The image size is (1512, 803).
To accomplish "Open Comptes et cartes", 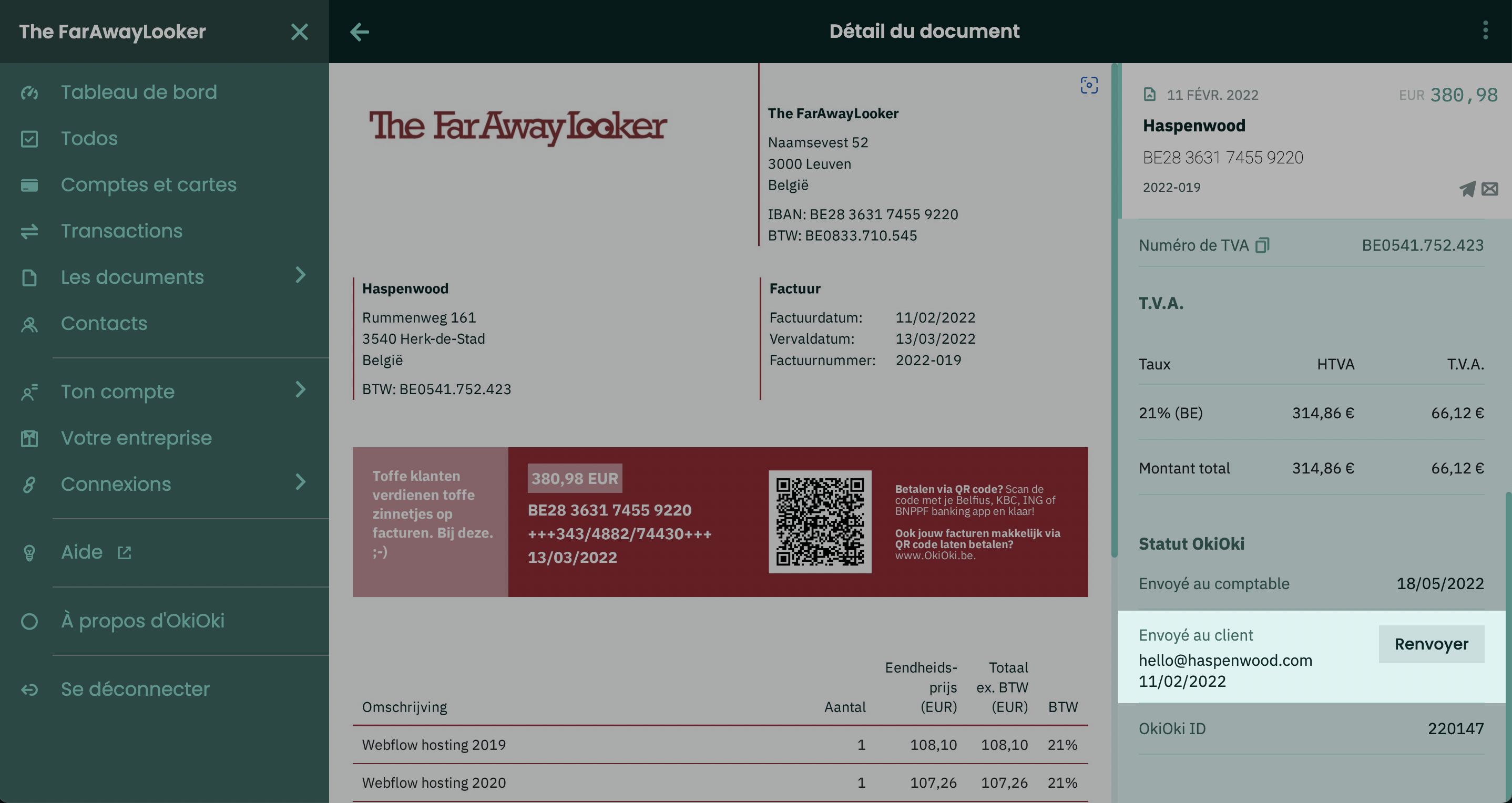I will [x=148, y=186].
